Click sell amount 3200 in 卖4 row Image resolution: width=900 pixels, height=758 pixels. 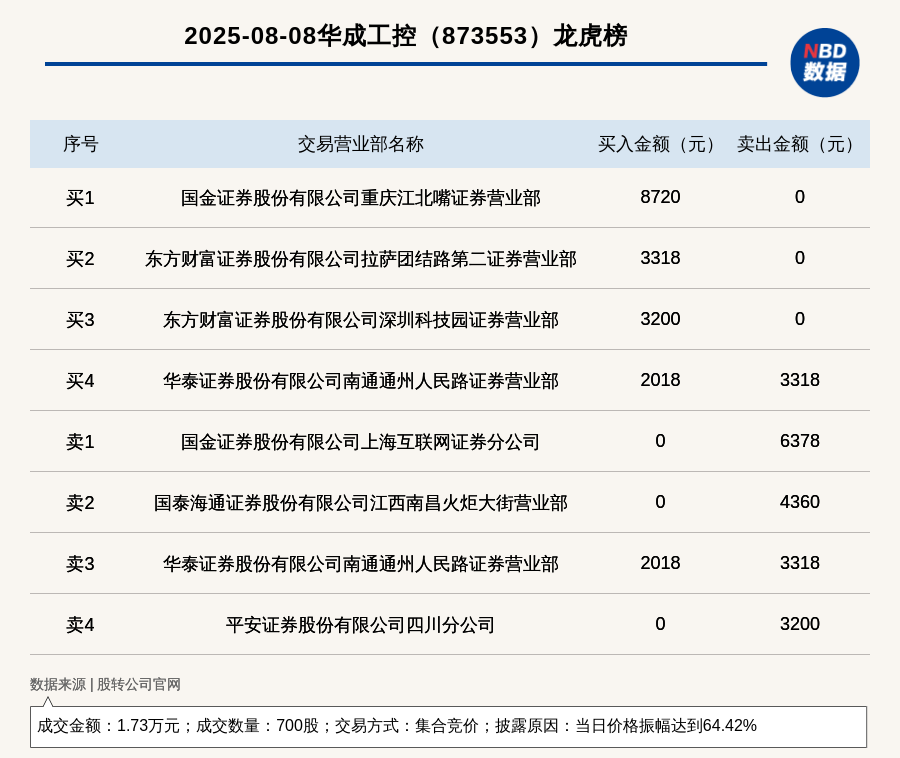coord(800,624)
